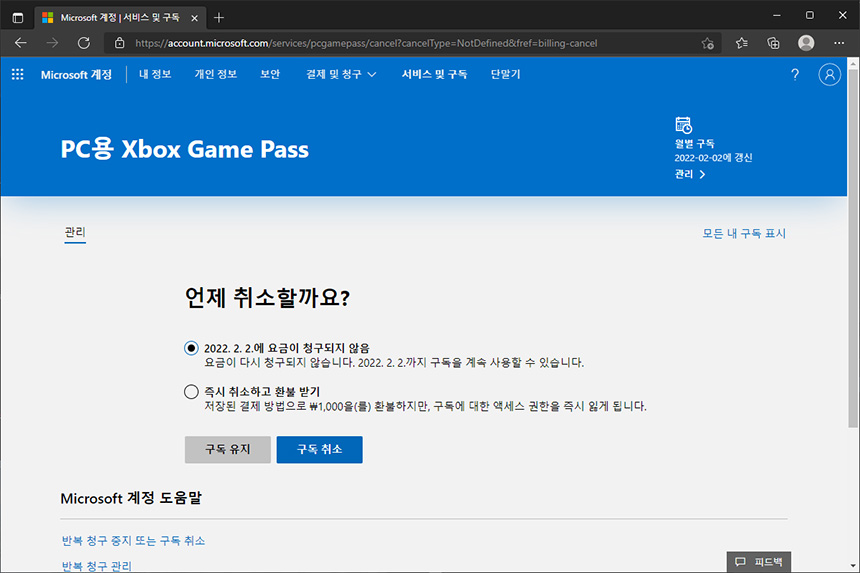Click the help question mark icon

point(795,75)
